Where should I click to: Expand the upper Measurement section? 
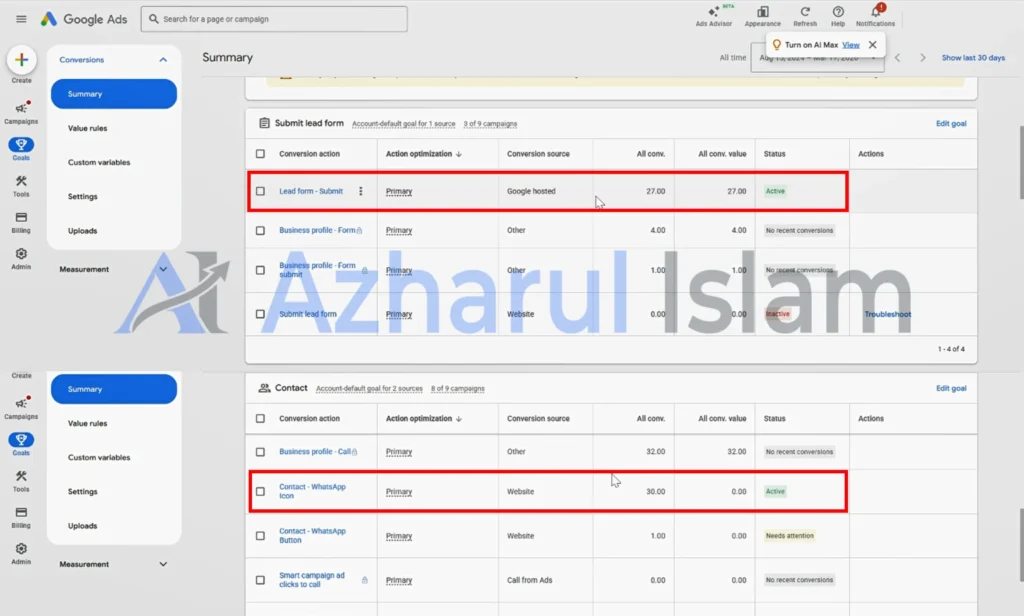pos(163,269)
